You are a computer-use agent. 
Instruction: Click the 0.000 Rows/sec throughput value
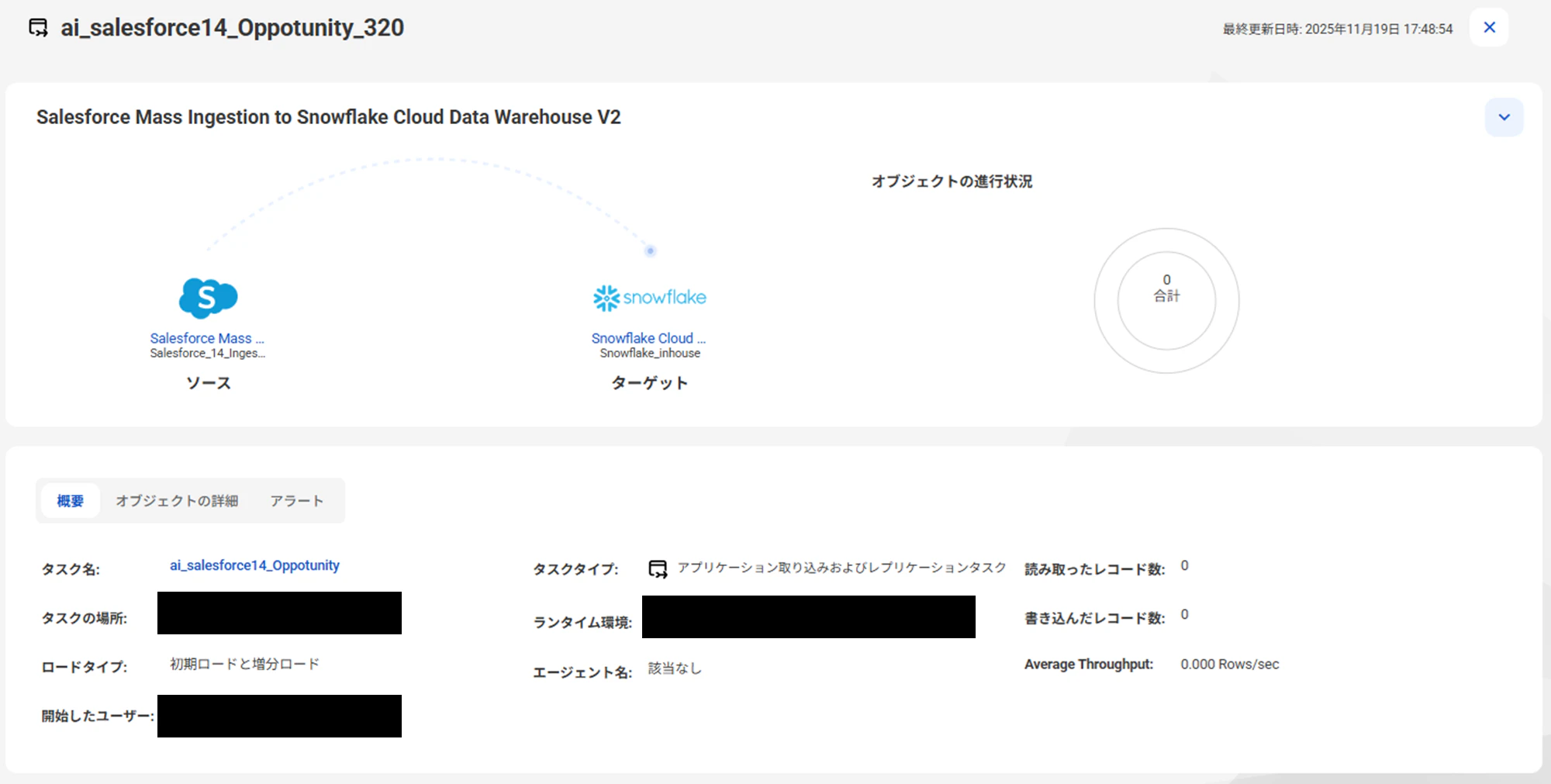pyautogui.click(x=1230, y=664)
